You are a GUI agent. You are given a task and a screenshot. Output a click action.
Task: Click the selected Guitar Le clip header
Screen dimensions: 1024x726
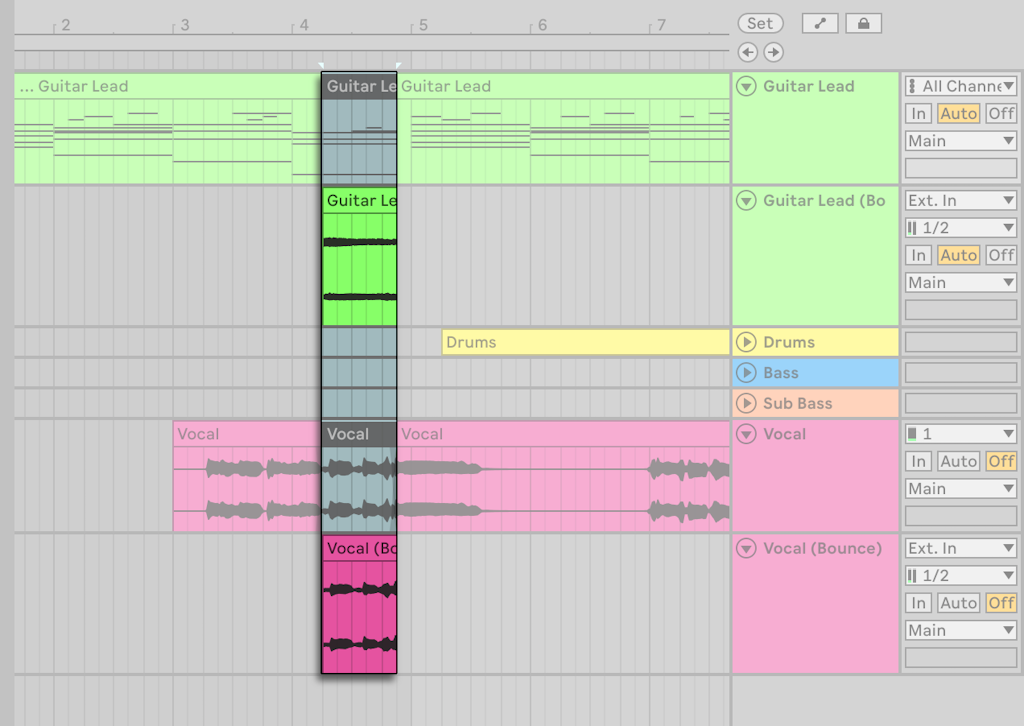tap(359, 86)
